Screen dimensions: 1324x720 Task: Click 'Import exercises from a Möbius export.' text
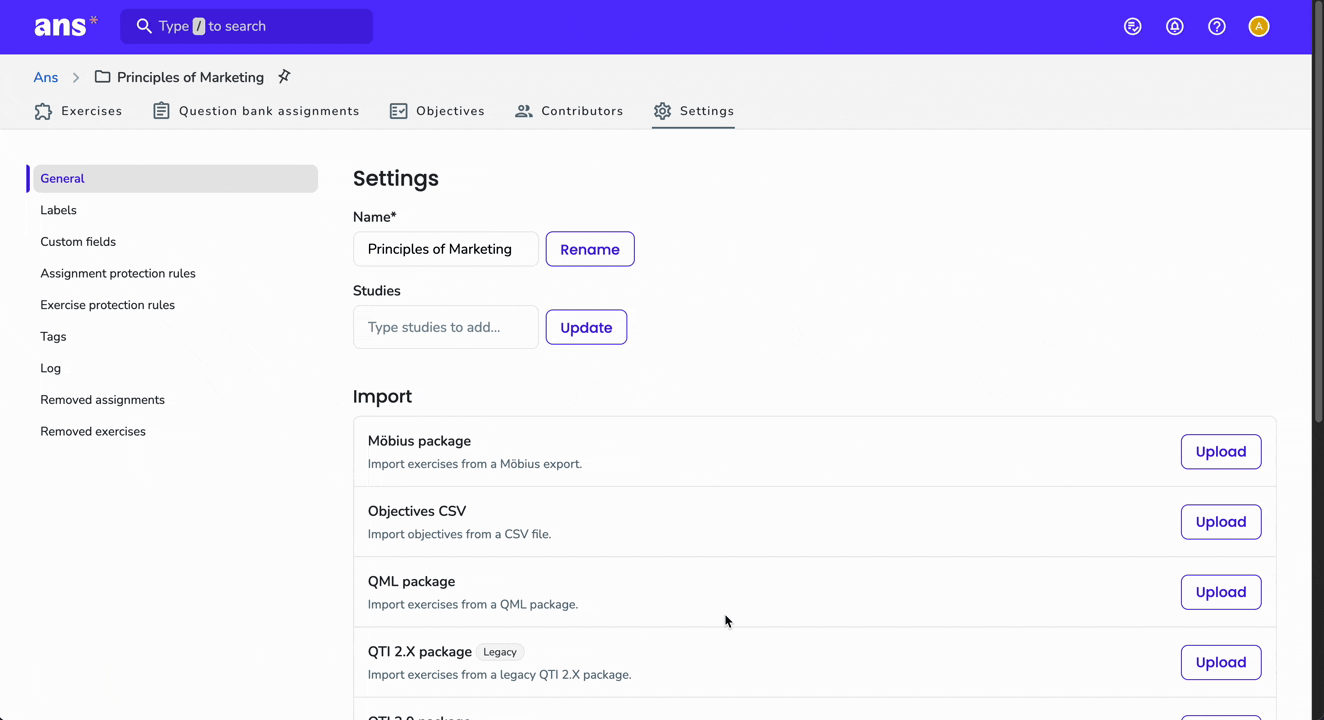click(475, 464)
